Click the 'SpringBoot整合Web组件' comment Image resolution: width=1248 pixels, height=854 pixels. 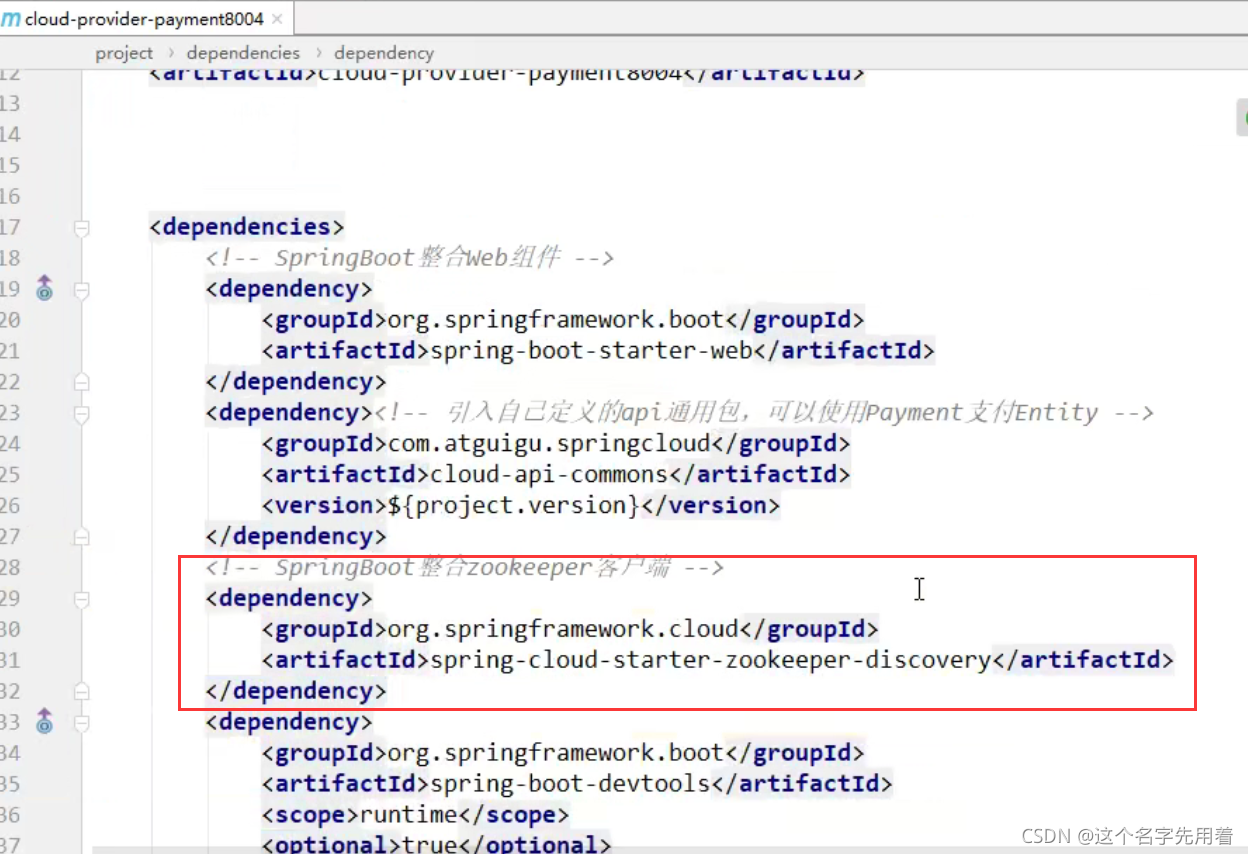point(410,258)
